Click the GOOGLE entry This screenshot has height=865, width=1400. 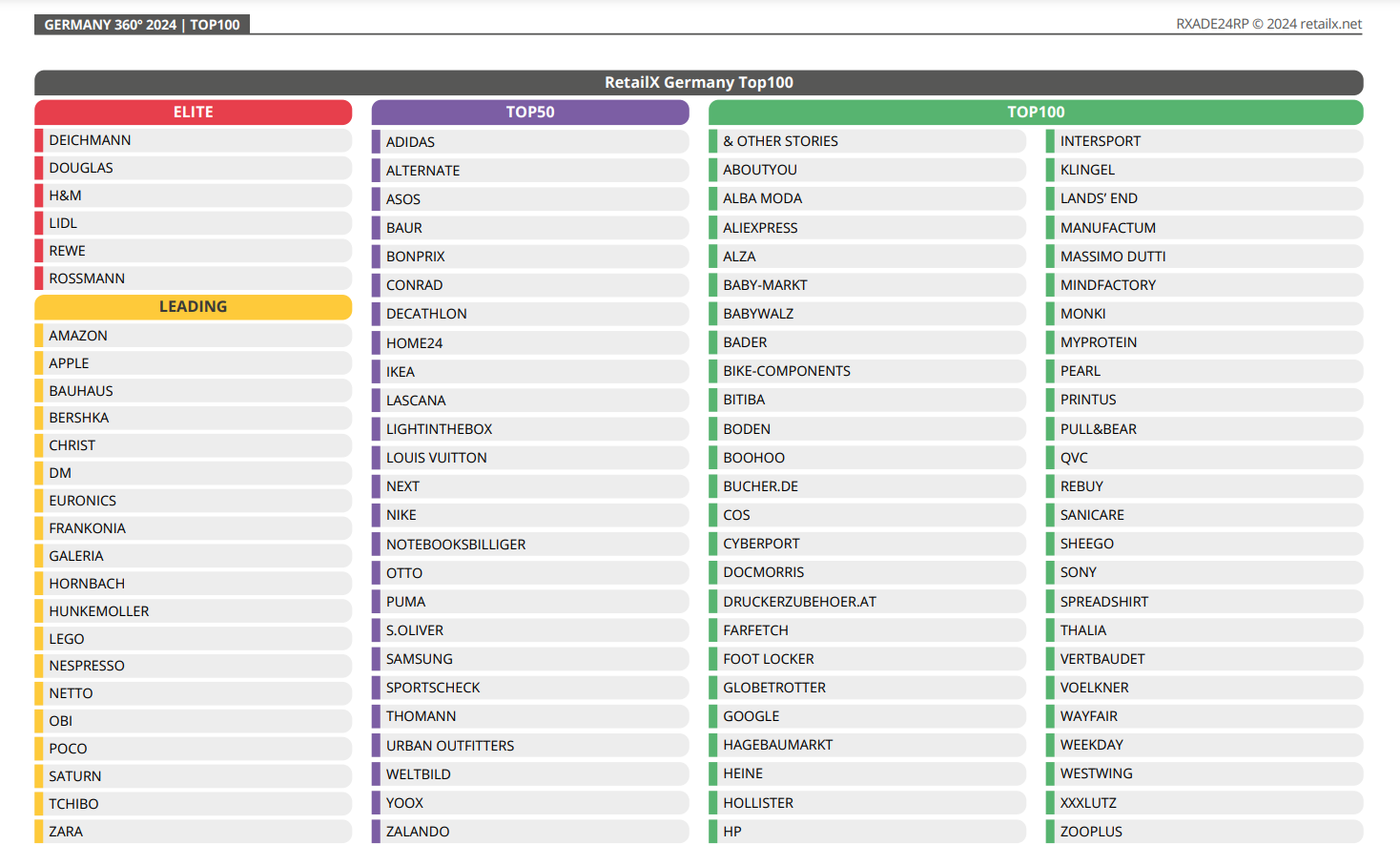click(867, 716)
